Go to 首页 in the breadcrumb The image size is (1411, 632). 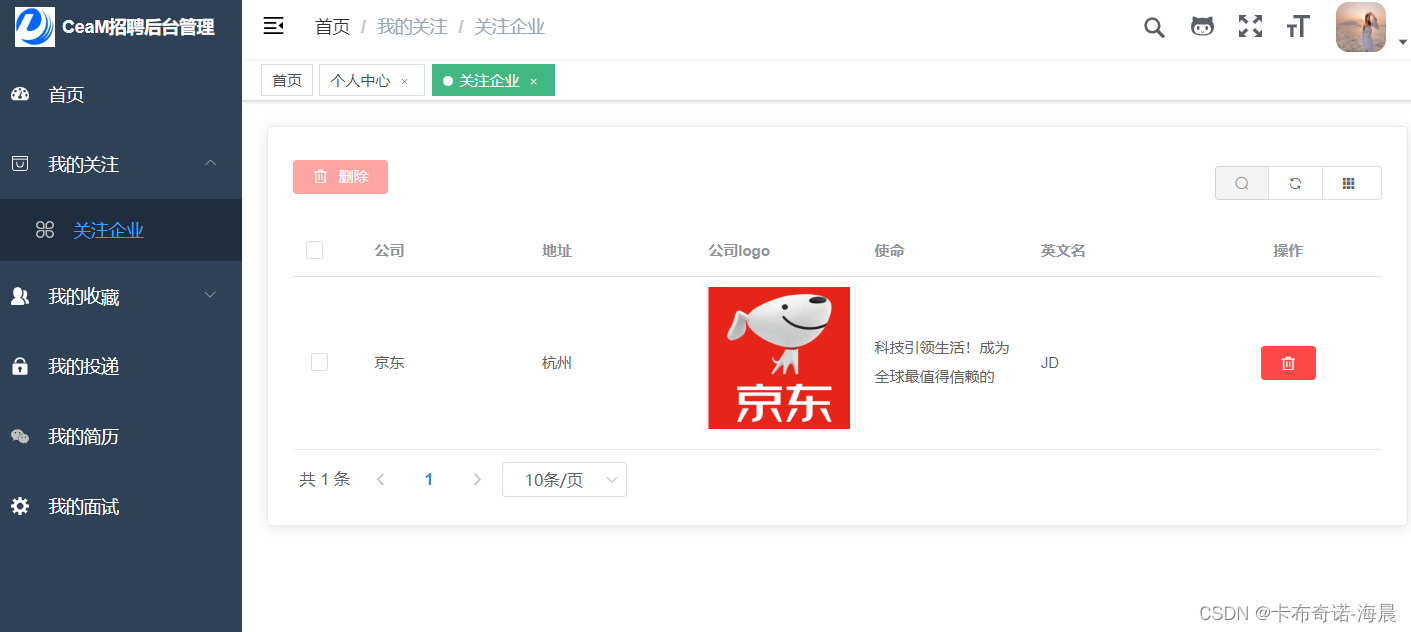click(332, 27)
